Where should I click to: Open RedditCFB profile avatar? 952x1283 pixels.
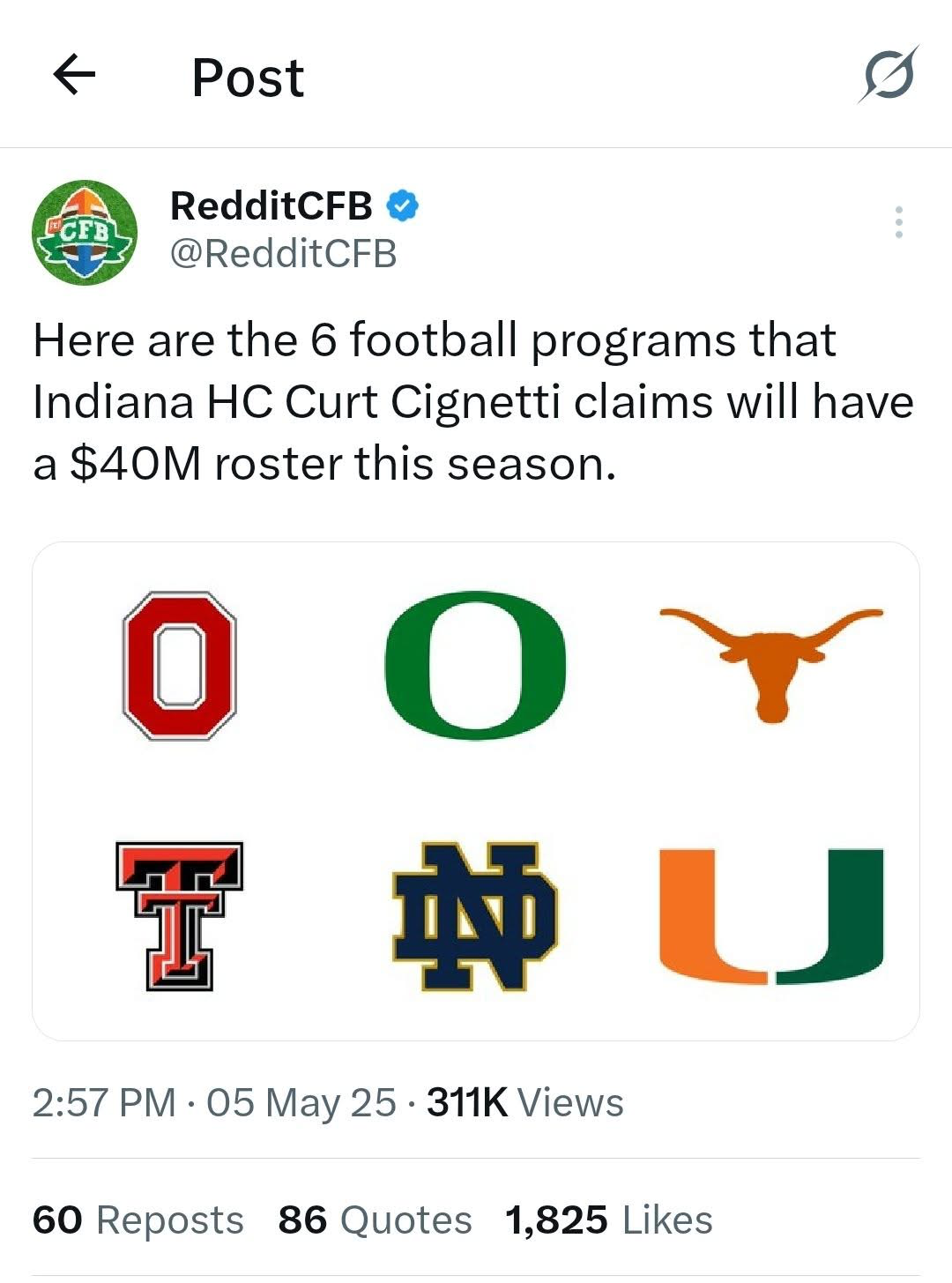[85, 232]
